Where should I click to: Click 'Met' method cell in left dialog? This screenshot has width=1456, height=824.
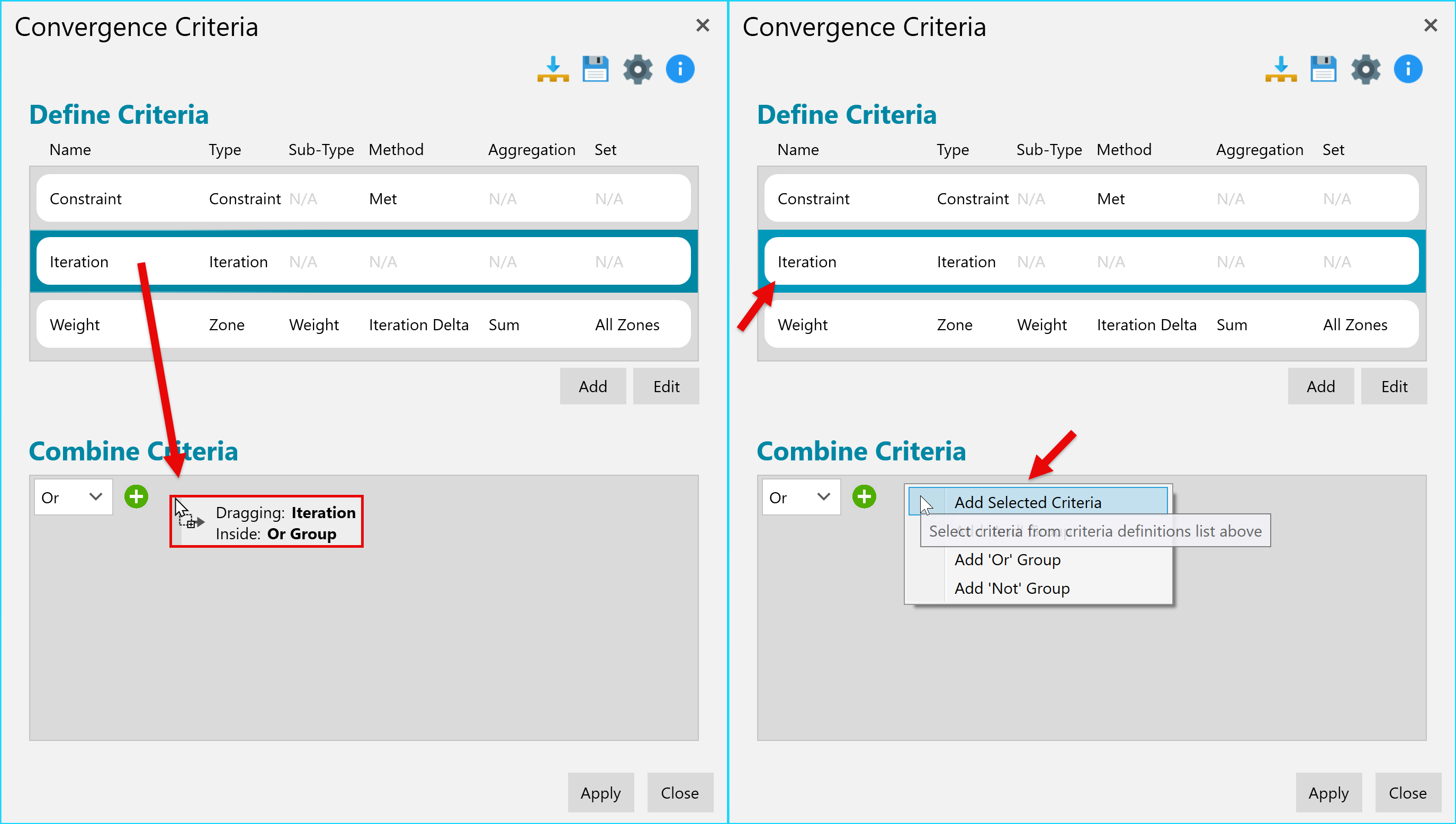pos(383,199)
